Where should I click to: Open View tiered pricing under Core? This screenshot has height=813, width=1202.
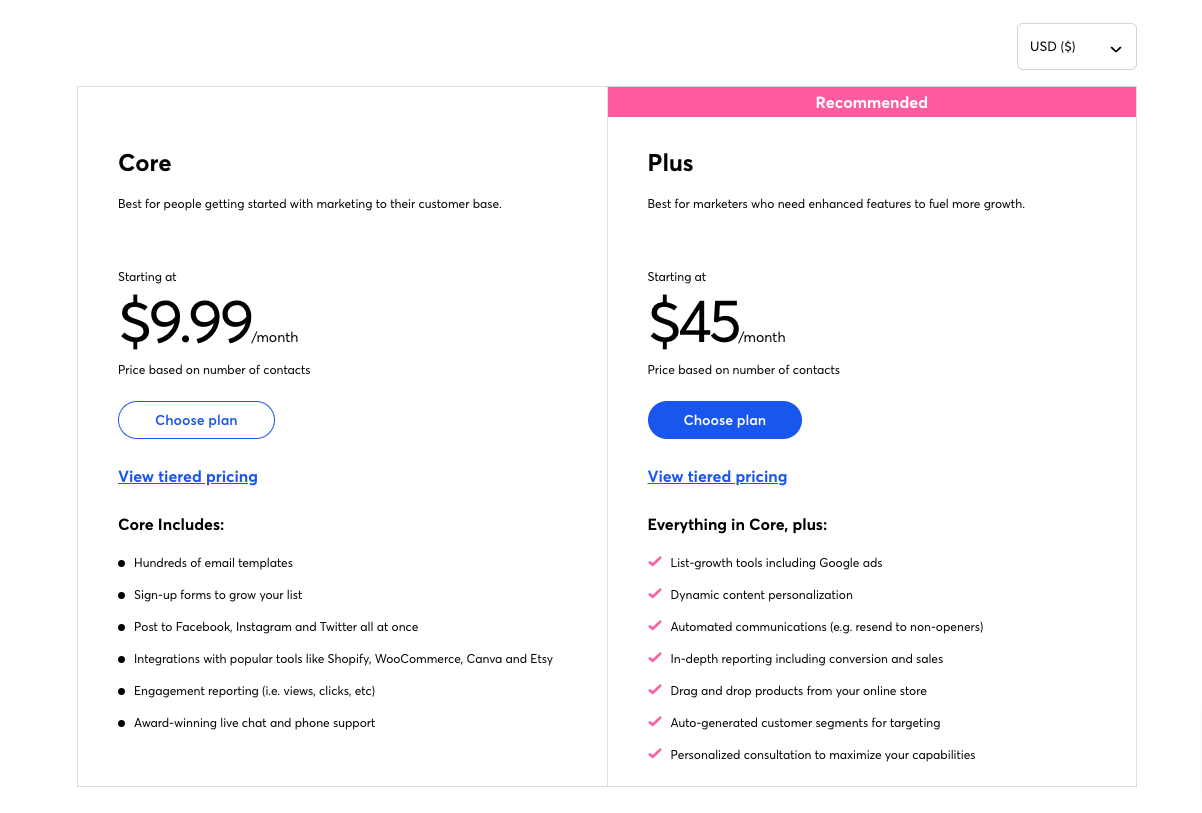click(x=187, y=476)
